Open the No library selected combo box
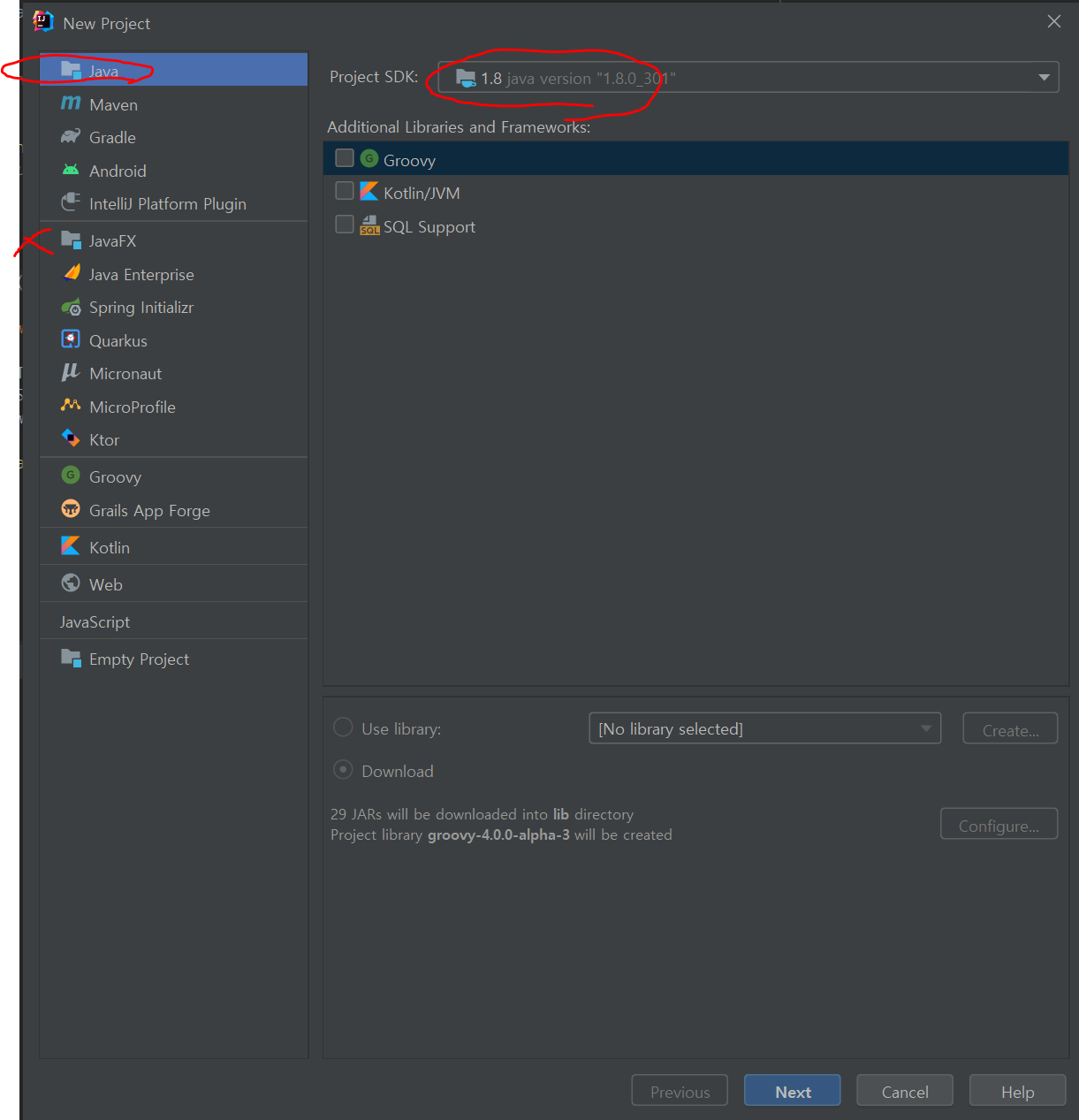 coord(764,728)
